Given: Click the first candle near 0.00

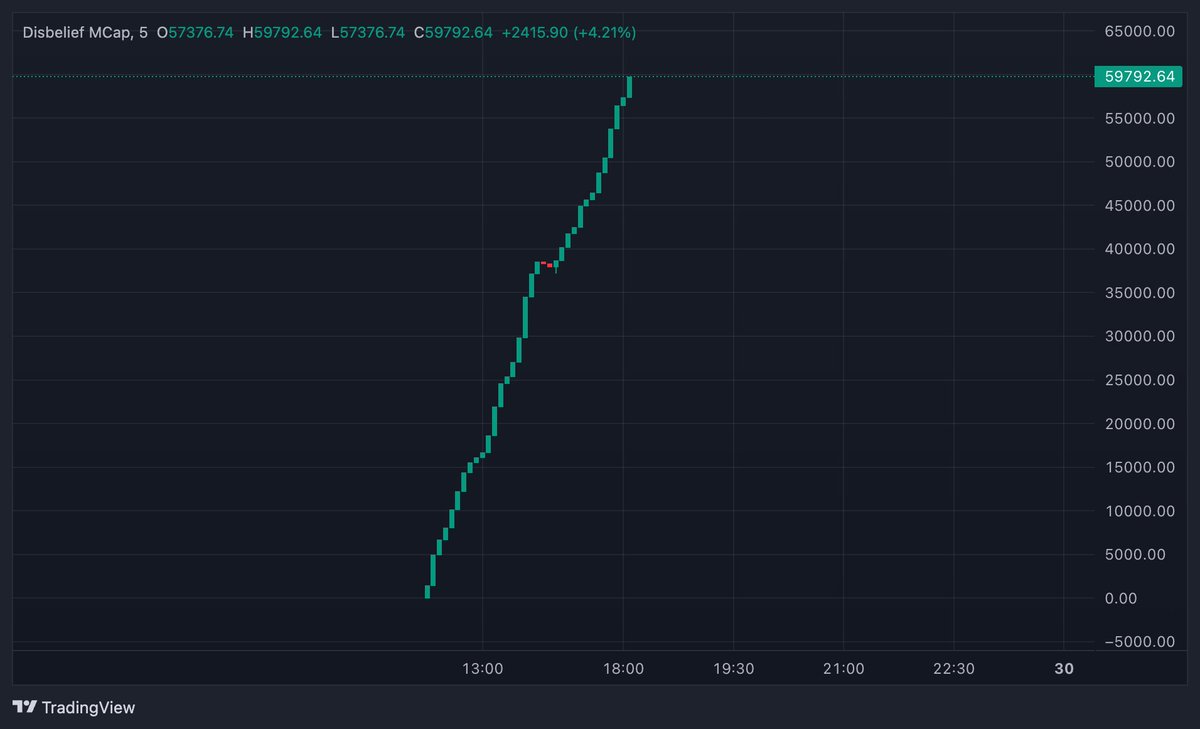Looking at the screenshot, I should click(427, 592).
